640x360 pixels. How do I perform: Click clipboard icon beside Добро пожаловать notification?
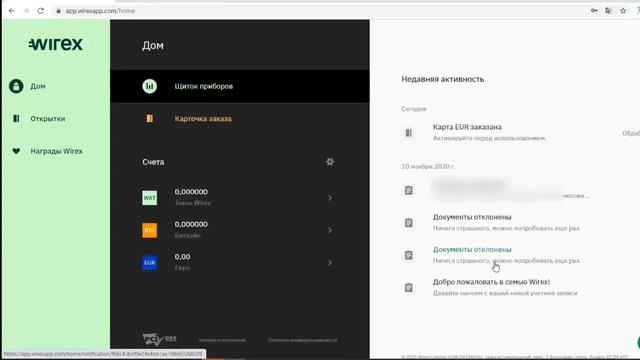[409, 287]
